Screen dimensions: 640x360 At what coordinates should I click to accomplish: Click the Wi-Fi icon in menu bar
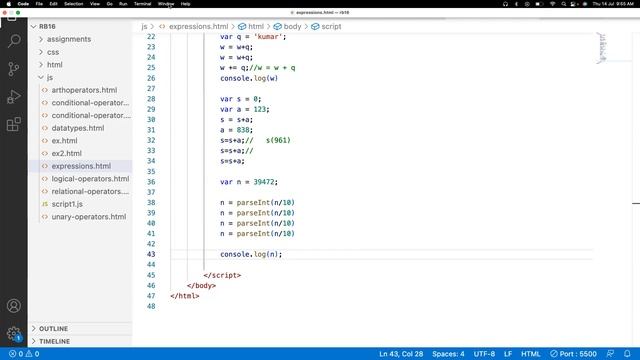pyautogui.click(x=553, y=4)
